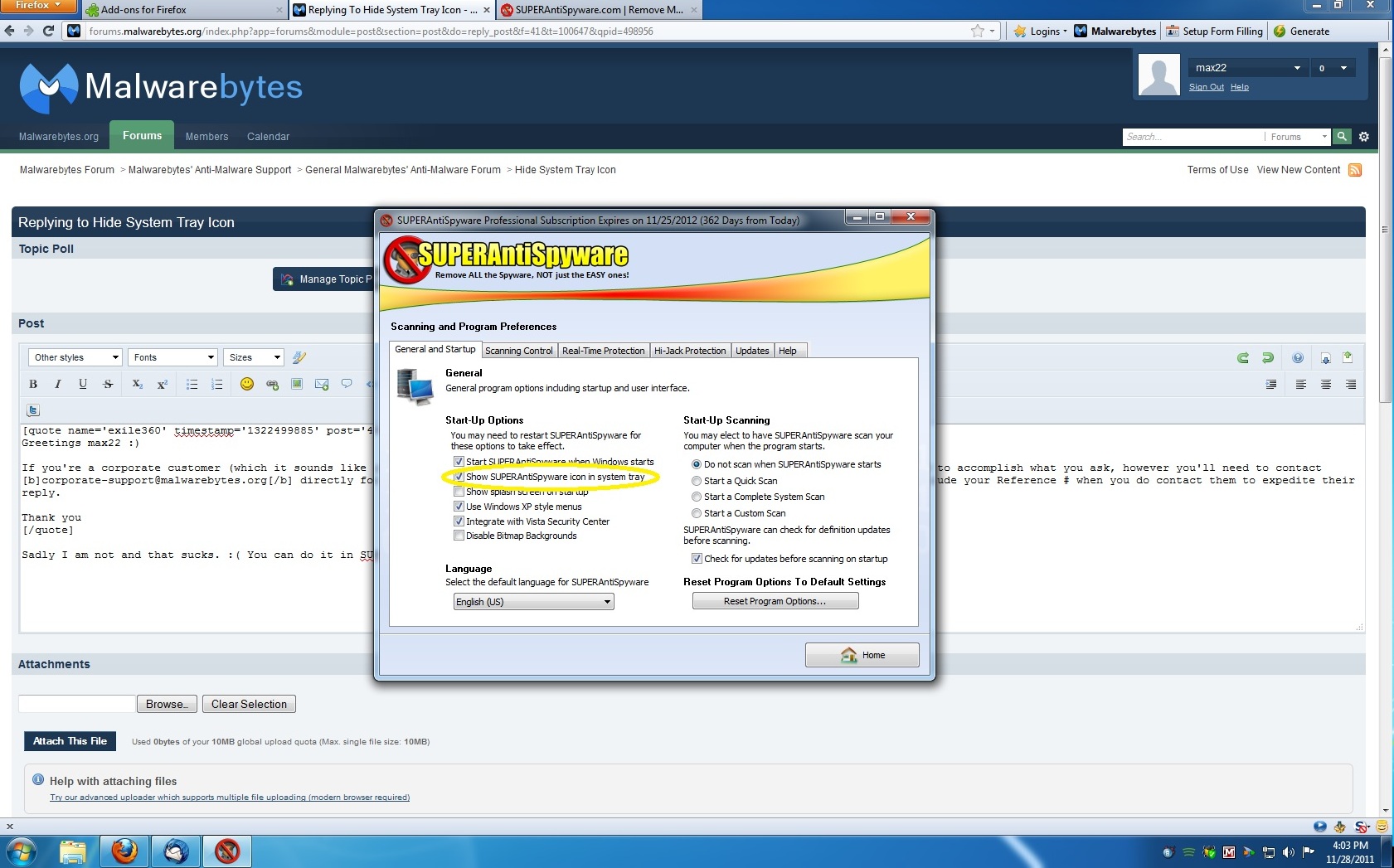Open the Fonts dropdown

(x=172, y=357)
